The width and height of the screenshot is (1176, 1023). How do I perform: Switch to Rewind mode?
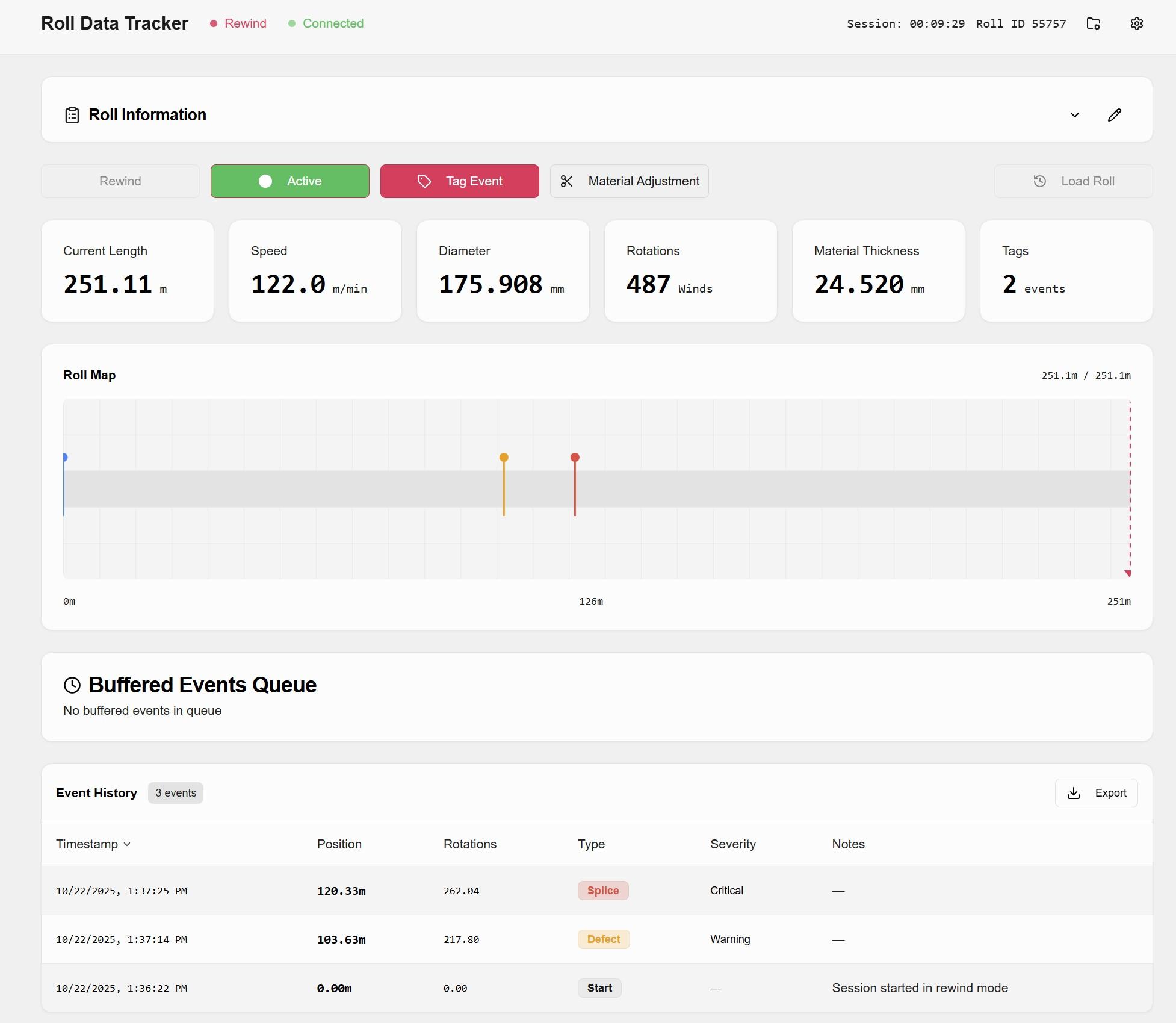tap(120, 181)
